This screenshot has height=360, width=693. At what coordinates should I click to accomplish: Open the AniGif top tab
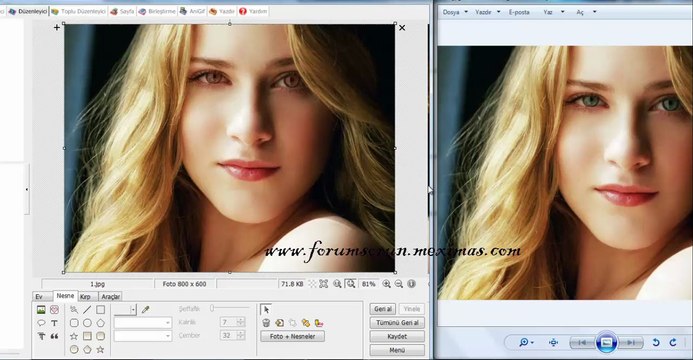(192, 11)
